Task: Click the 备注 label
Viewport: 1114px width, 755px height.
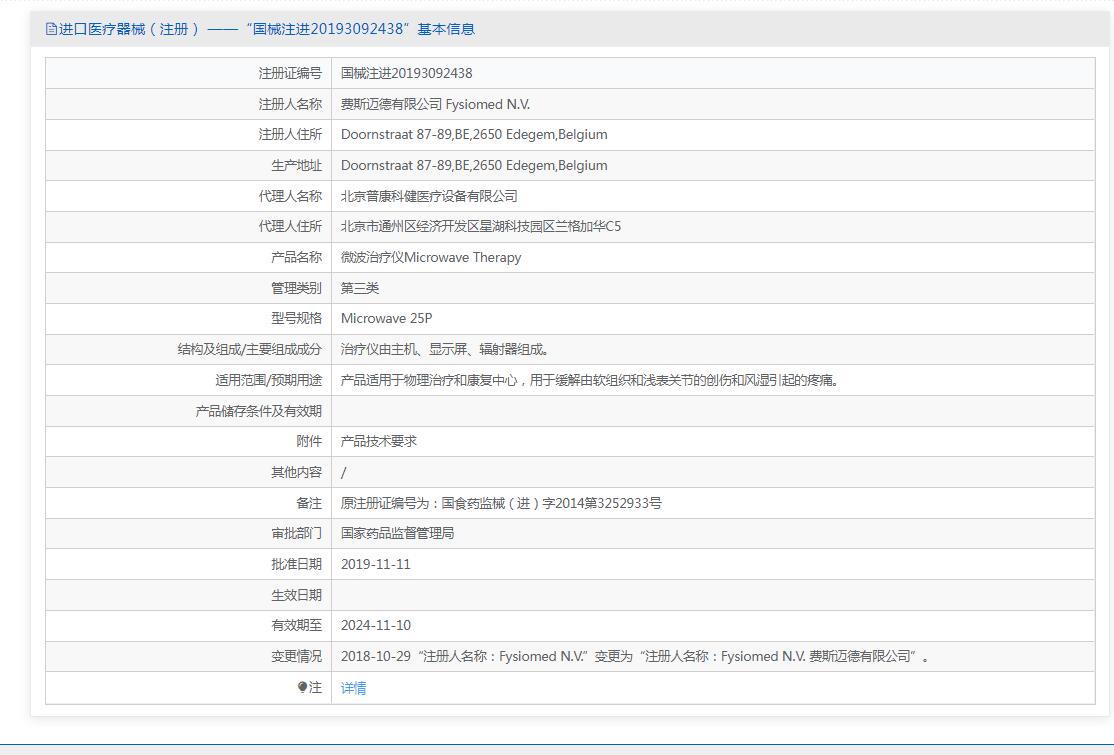Action: click(309, 503)
